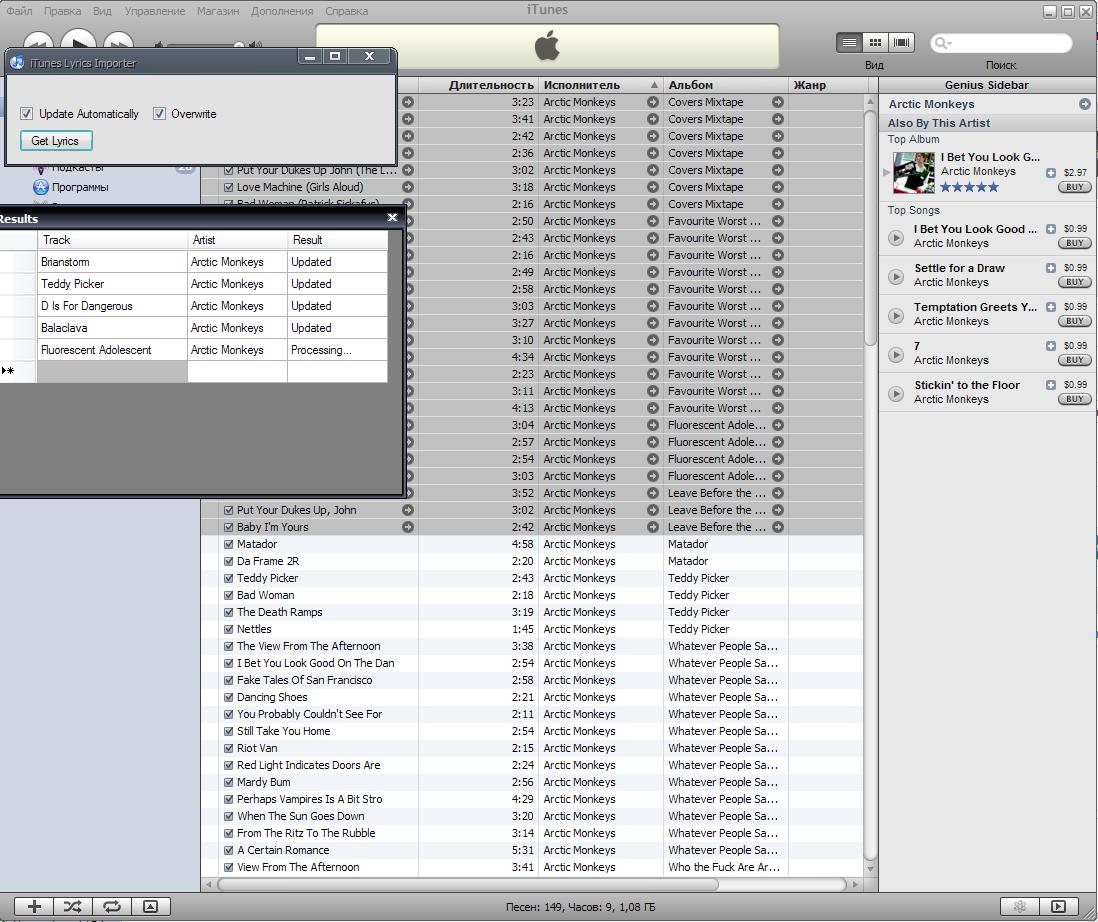The height and width of the screenshot is (922, 1098).
Task: Uncheck the Update Automatically checkbox
Action: pyautogui.click(x=27, y=114)
